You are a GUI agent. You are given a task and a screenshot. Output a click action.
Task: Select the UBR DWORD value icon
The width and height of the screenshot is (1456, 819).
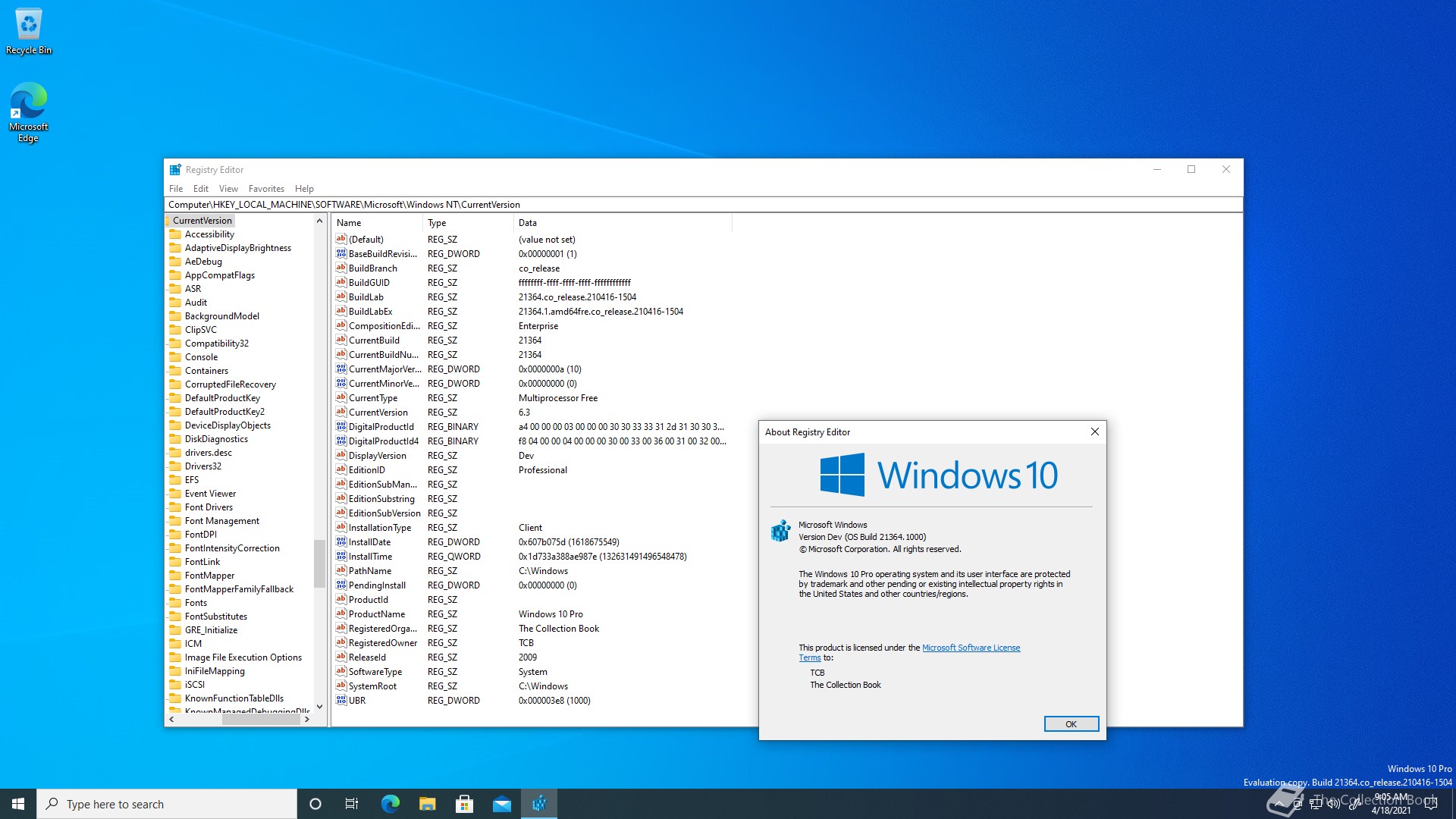pos(341,701)
